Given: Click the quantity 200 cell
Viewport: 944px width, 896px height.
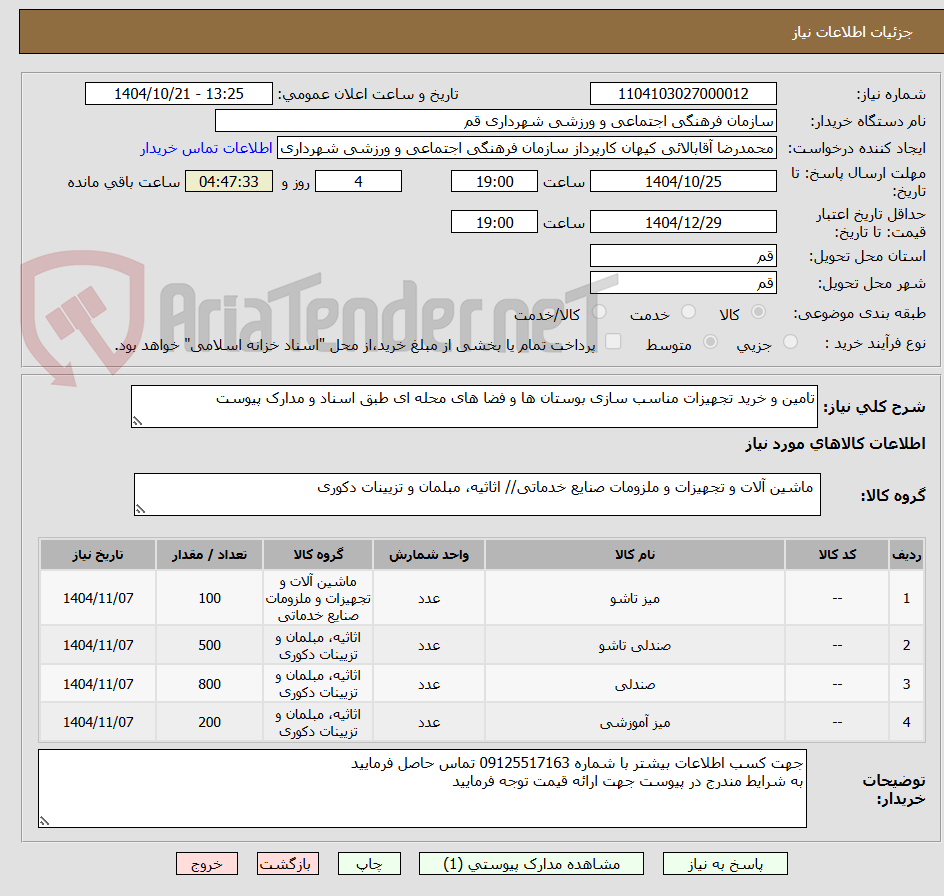Looking at the screenshot, I should pyautogui.click(x=210, y=722).
